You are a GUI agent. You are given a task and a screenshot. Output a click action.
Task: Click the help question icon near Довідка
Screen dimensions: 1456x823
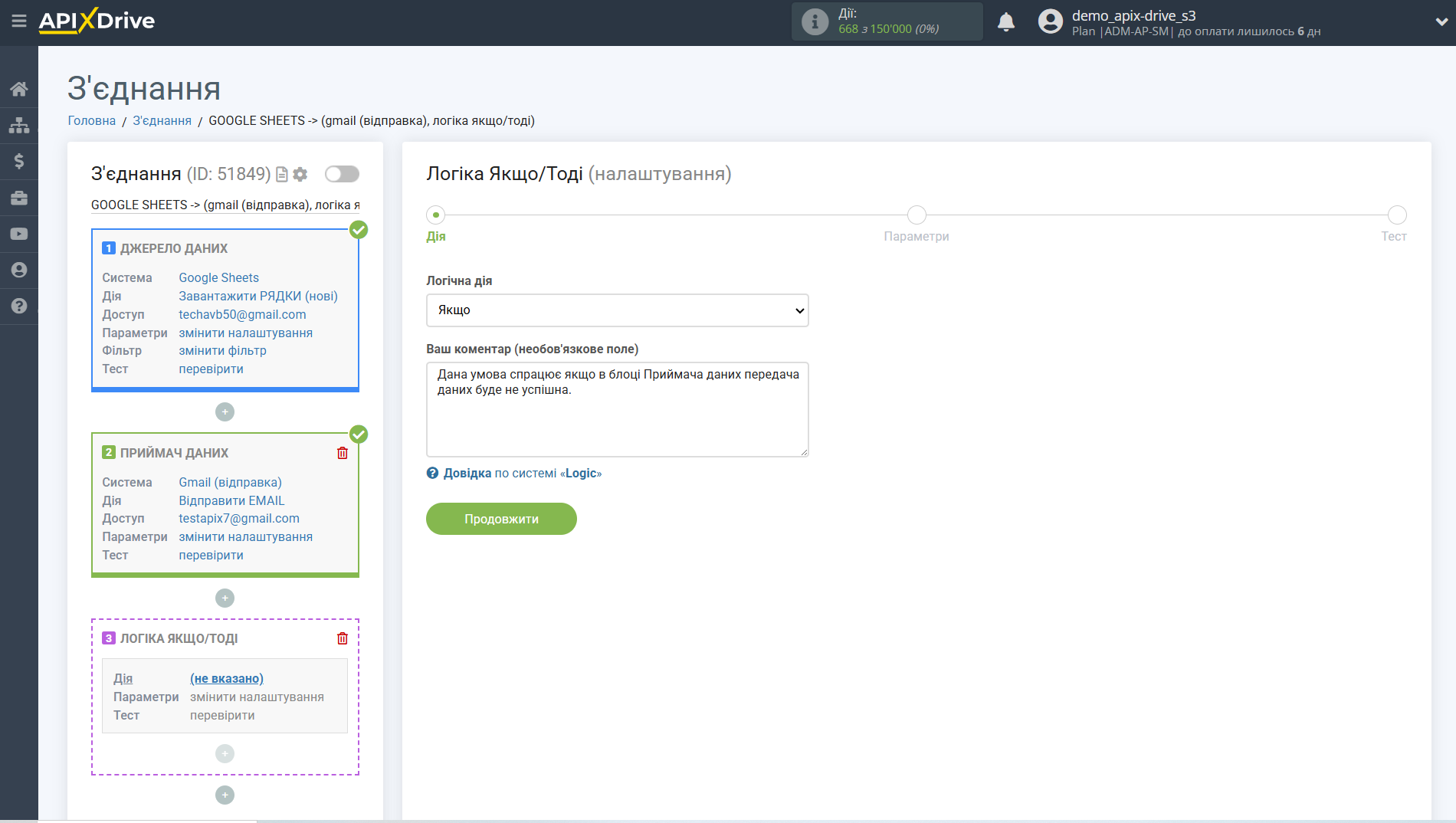433,474
